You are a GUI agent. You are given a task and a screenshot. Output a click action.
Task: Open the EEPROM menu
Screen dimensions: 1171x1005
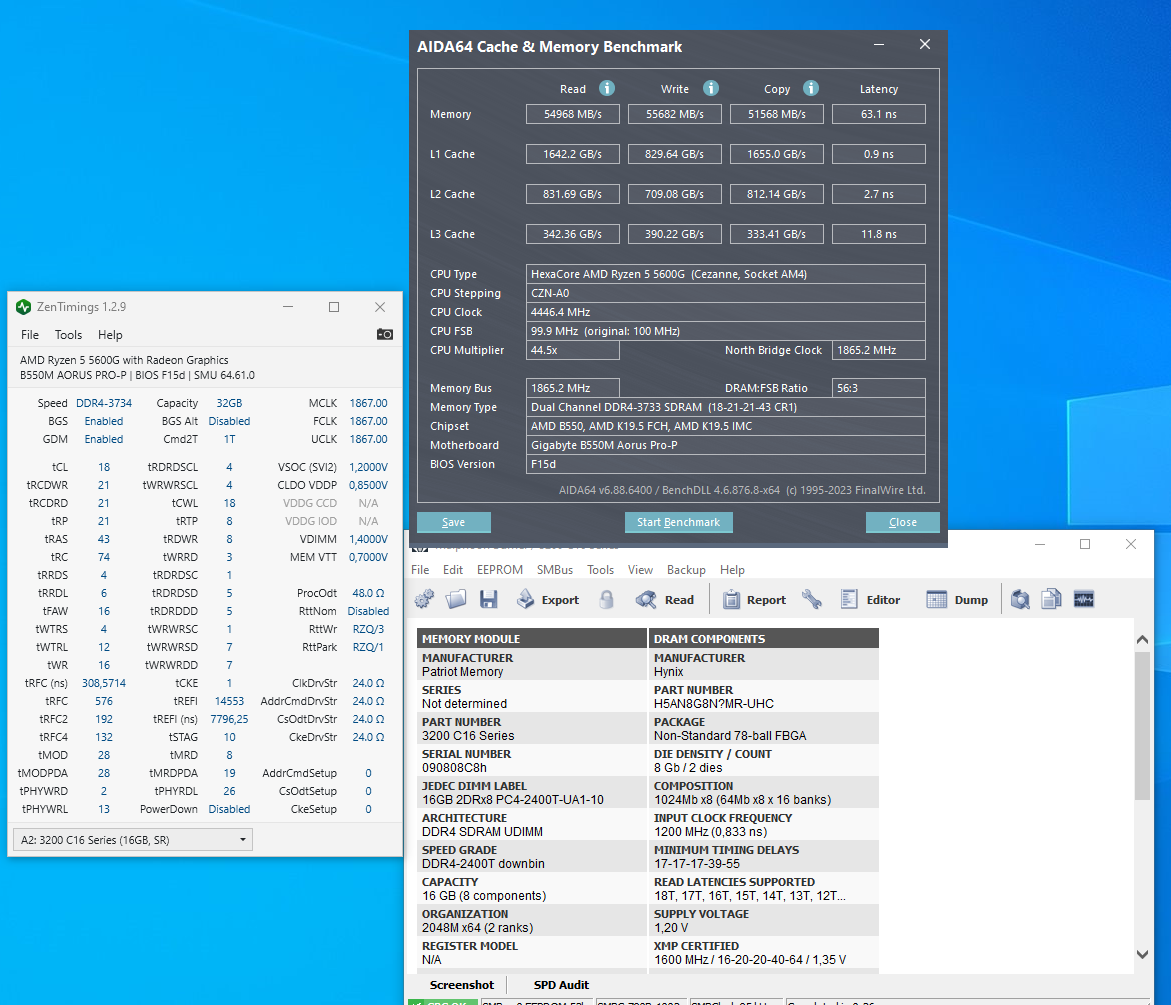coord(500,570)
